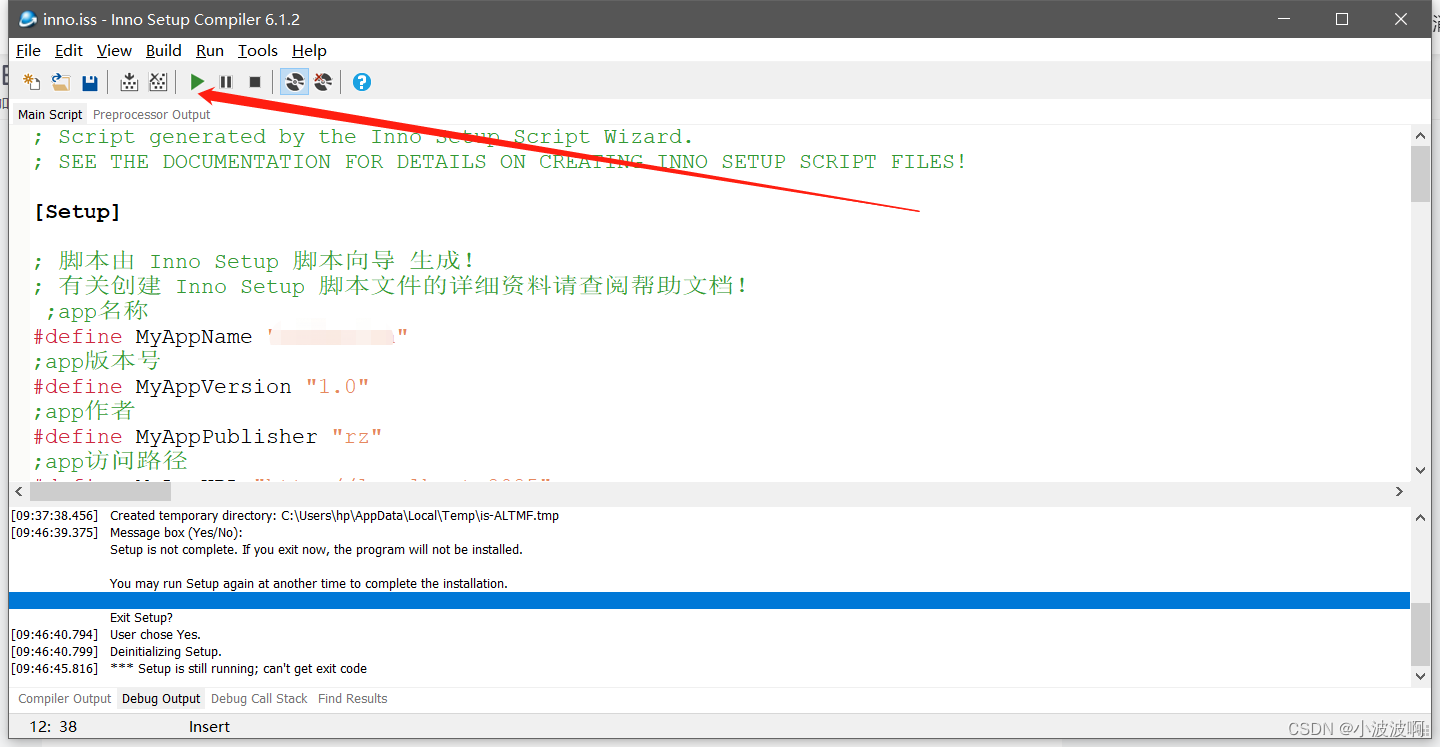Open the Edit menu

point(69,50)
